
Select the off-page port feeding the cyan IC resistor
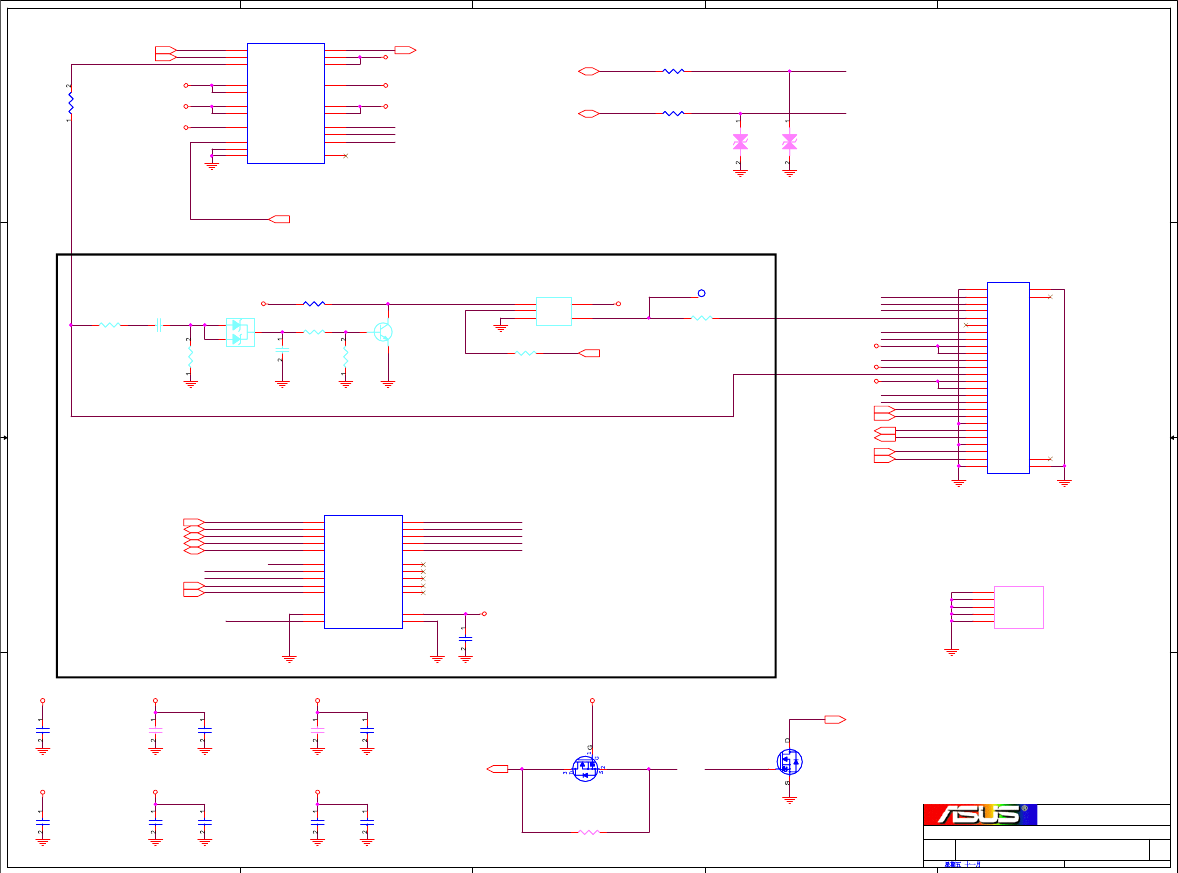pyautogui.click(x=589, y=353)
